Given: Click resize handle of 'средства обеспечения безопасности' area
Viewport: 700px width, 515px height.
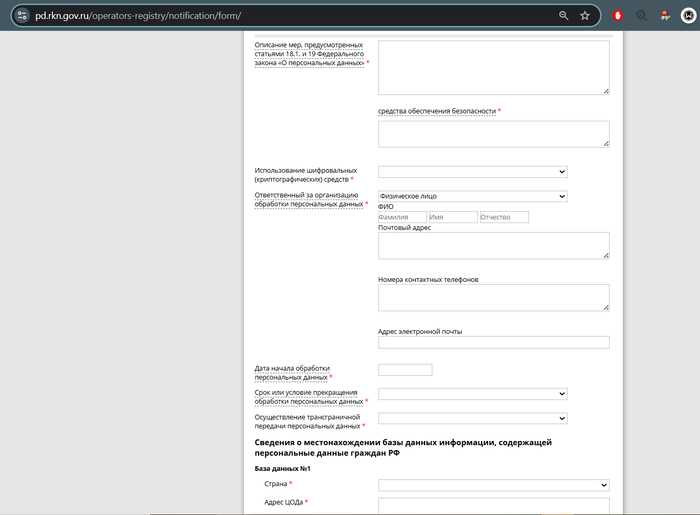Looking at the screenshot, I should pos(606,144).
